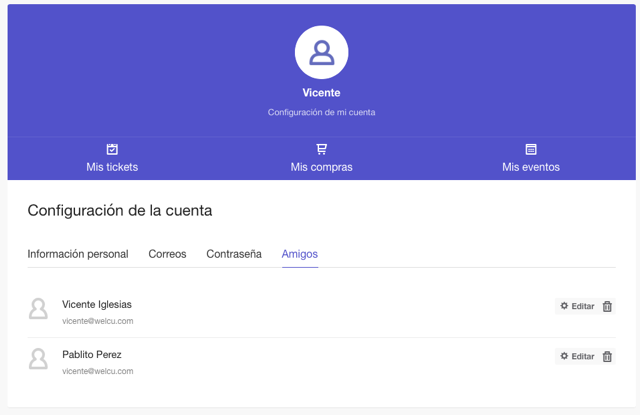Select the Amigos tab
The height and width of the screenshot is (415, 640).
click(x=300, y=254)
